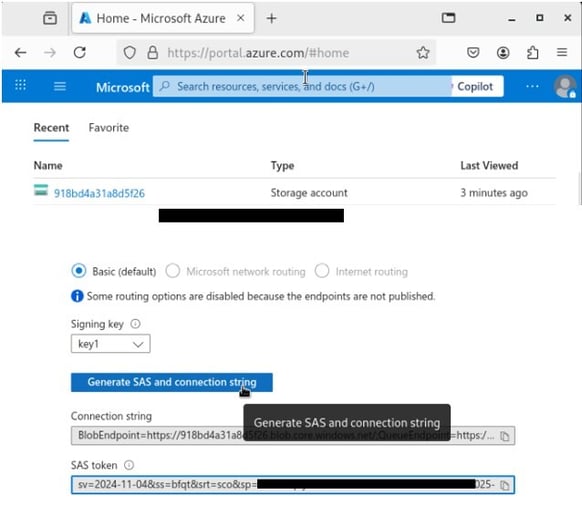Bookmark this page with the star icon
The height and width of the screenshot is (506, 582).
[x=423, y=53]
